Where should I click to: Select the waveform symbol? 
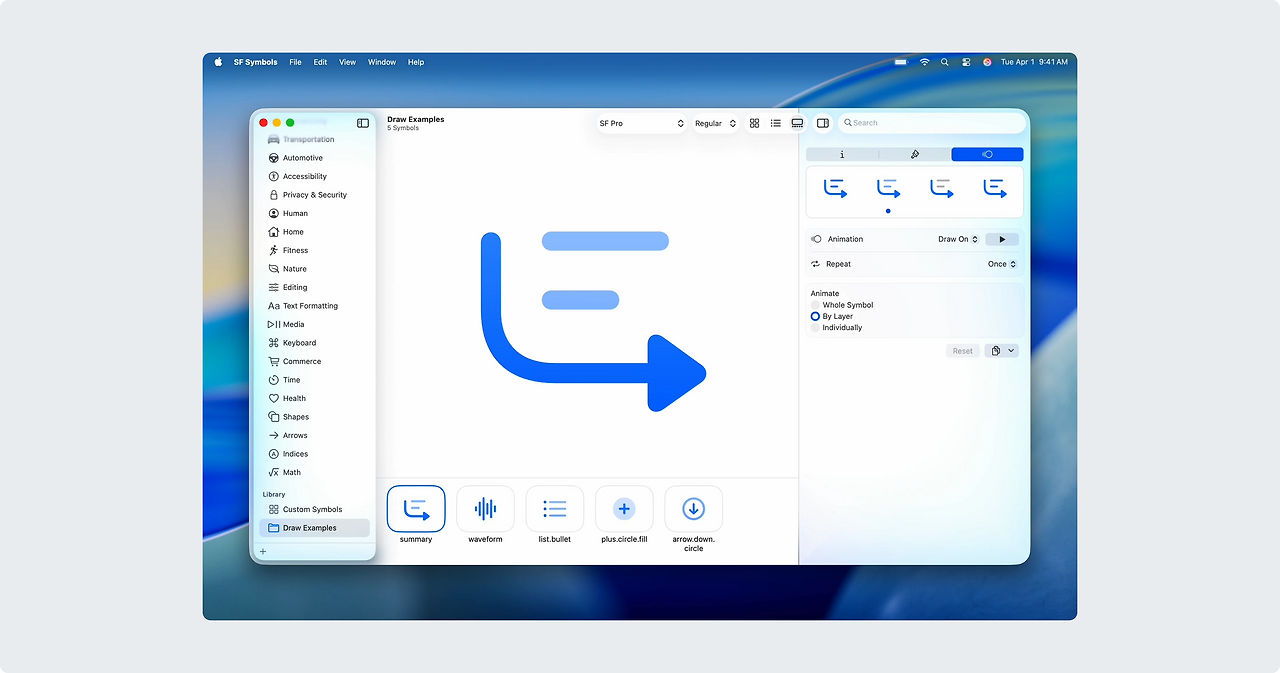click(485, 509)
